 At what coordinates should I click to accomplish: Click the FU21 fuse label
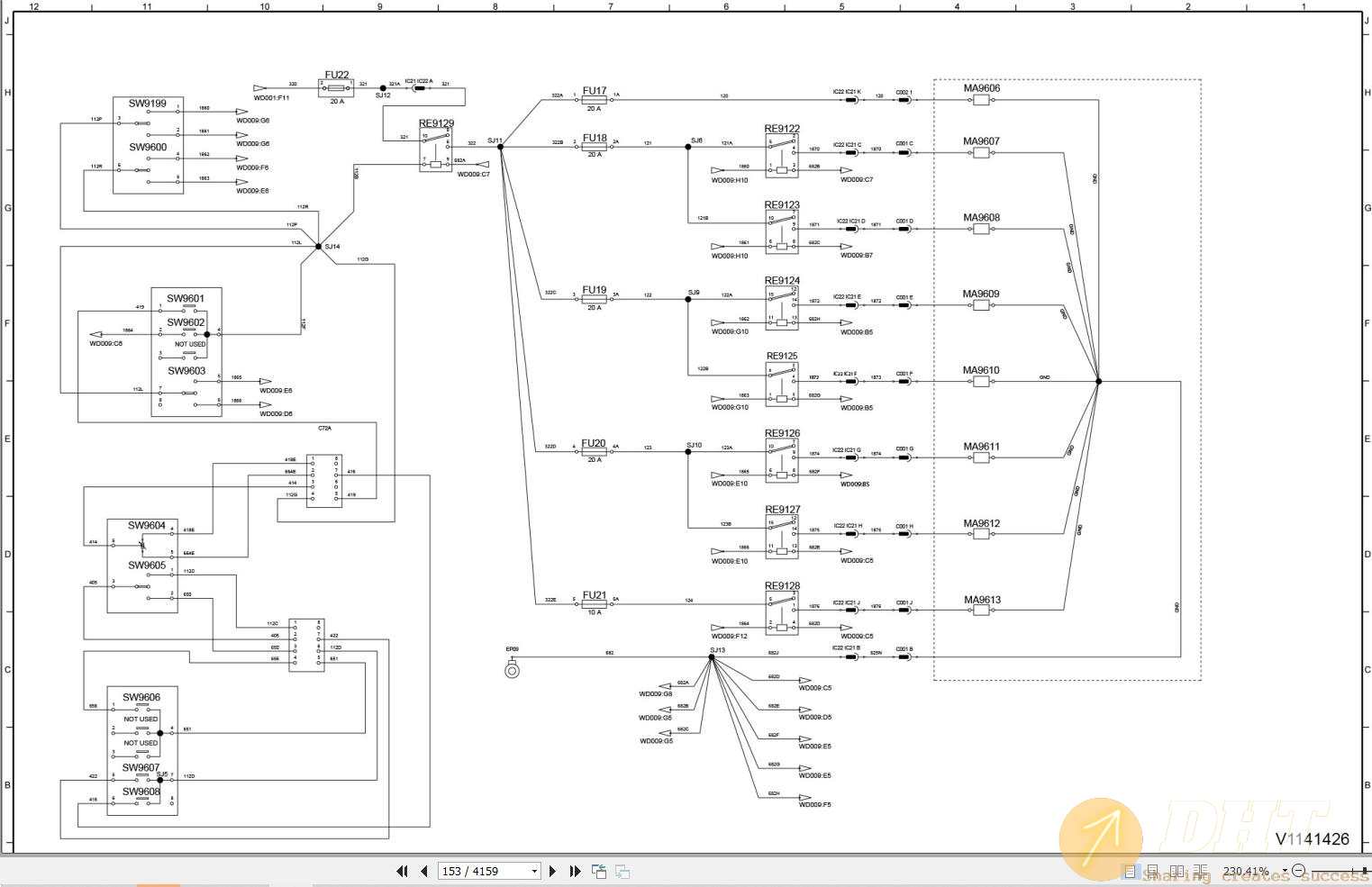pos(595,595)
